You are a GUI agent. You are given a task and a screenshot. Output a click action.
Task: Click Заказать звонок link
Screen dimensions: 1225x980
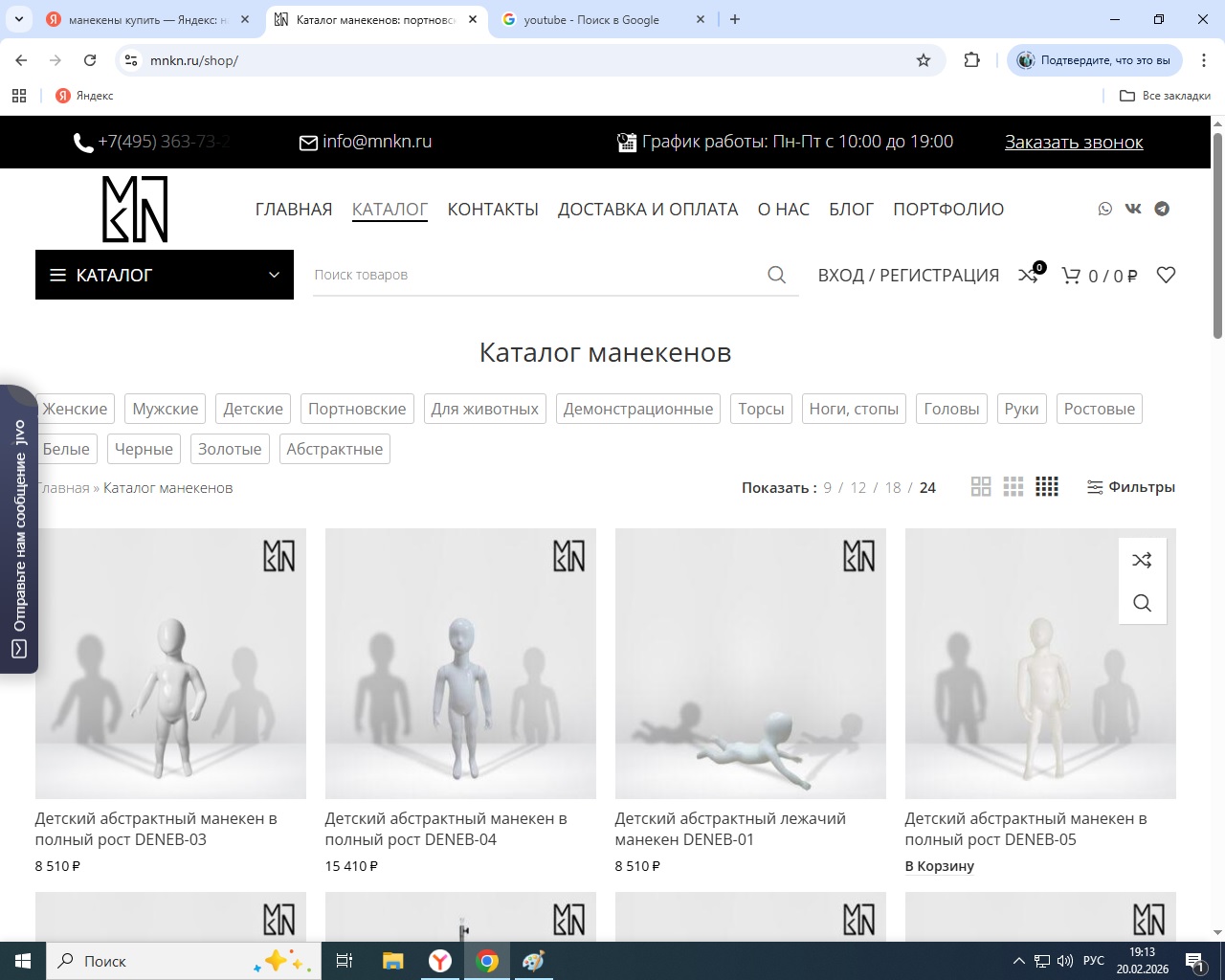[x=1074, y=142]
